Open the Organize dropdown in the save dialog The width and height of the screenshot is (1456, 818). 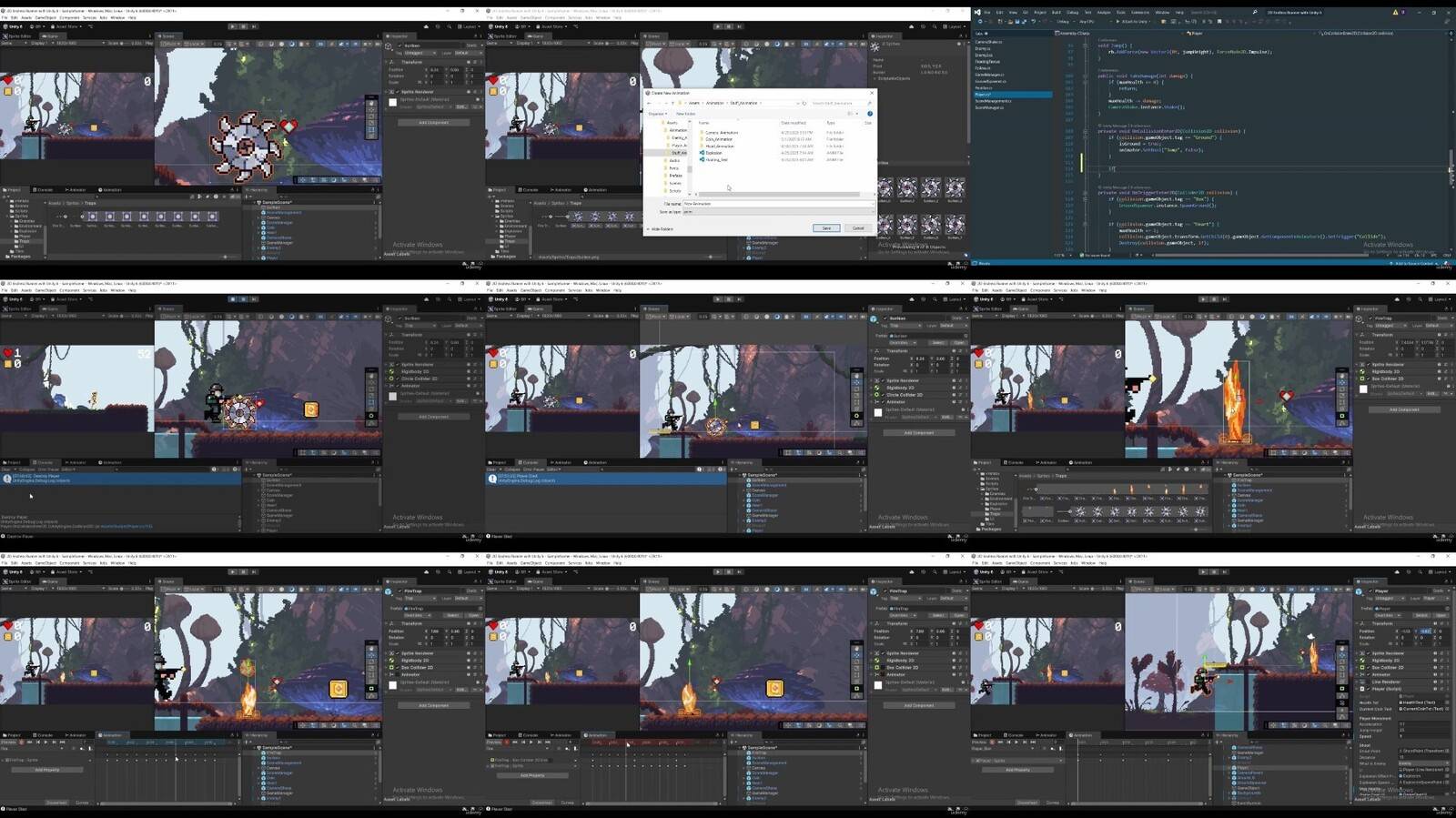coord(657,114)
